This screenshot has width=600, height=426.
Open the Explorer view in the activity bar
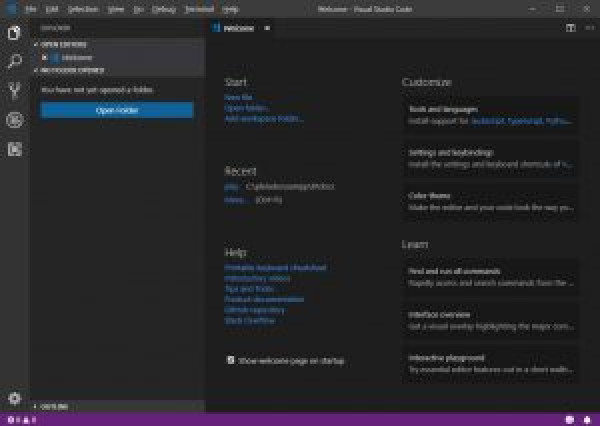coord(15,33)
